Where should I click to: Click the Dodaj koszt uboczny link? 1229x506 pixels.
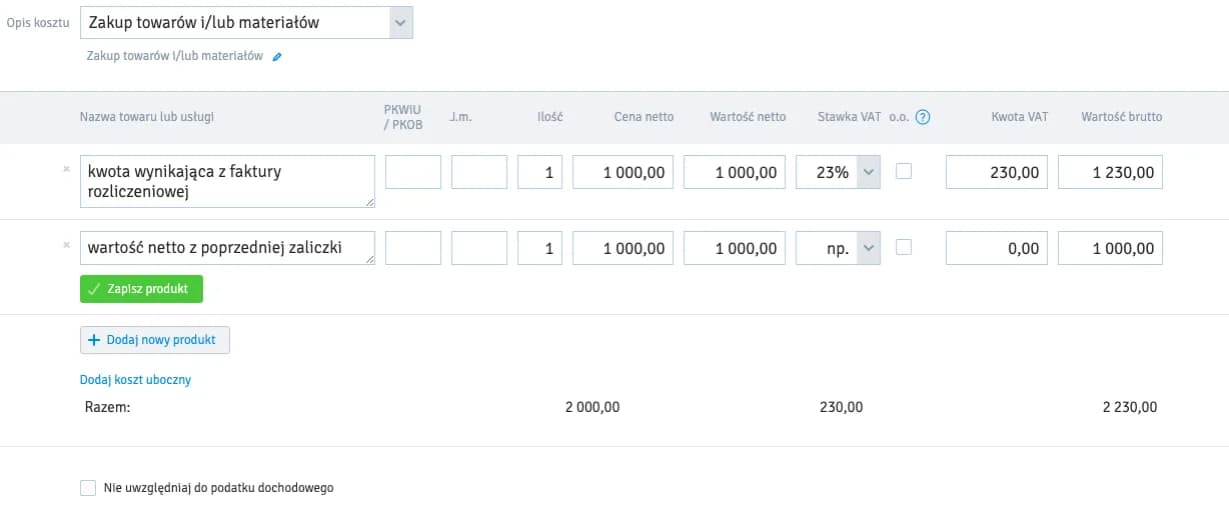pos(135,380)
